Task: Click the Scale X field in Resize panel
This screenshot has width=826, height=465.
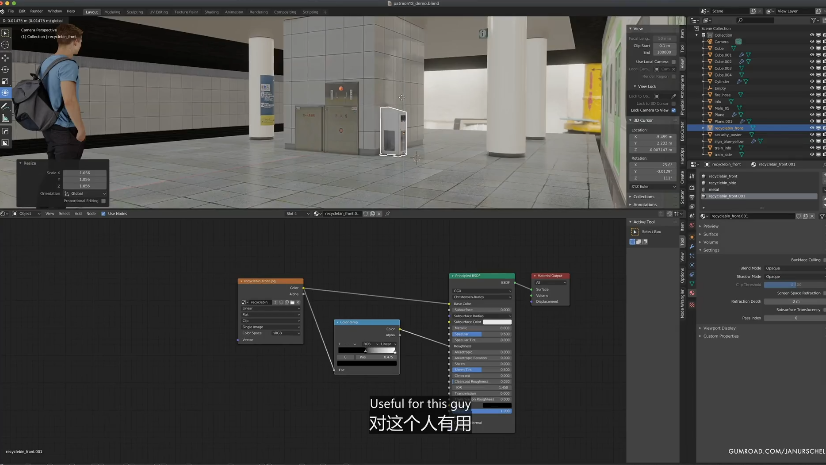Action: point(85,173)
